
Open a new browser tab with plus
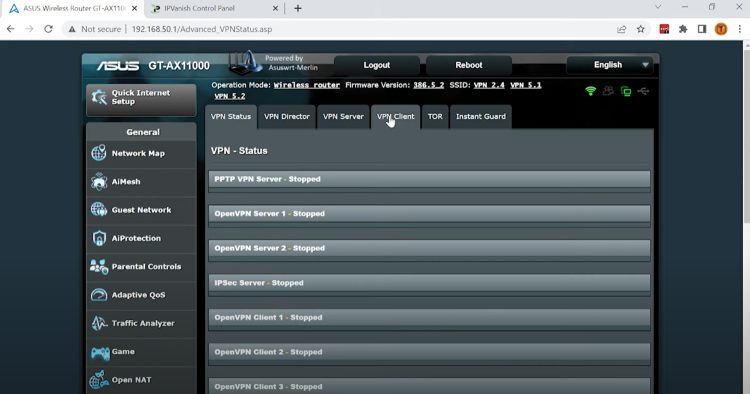[x=298, y=8]
